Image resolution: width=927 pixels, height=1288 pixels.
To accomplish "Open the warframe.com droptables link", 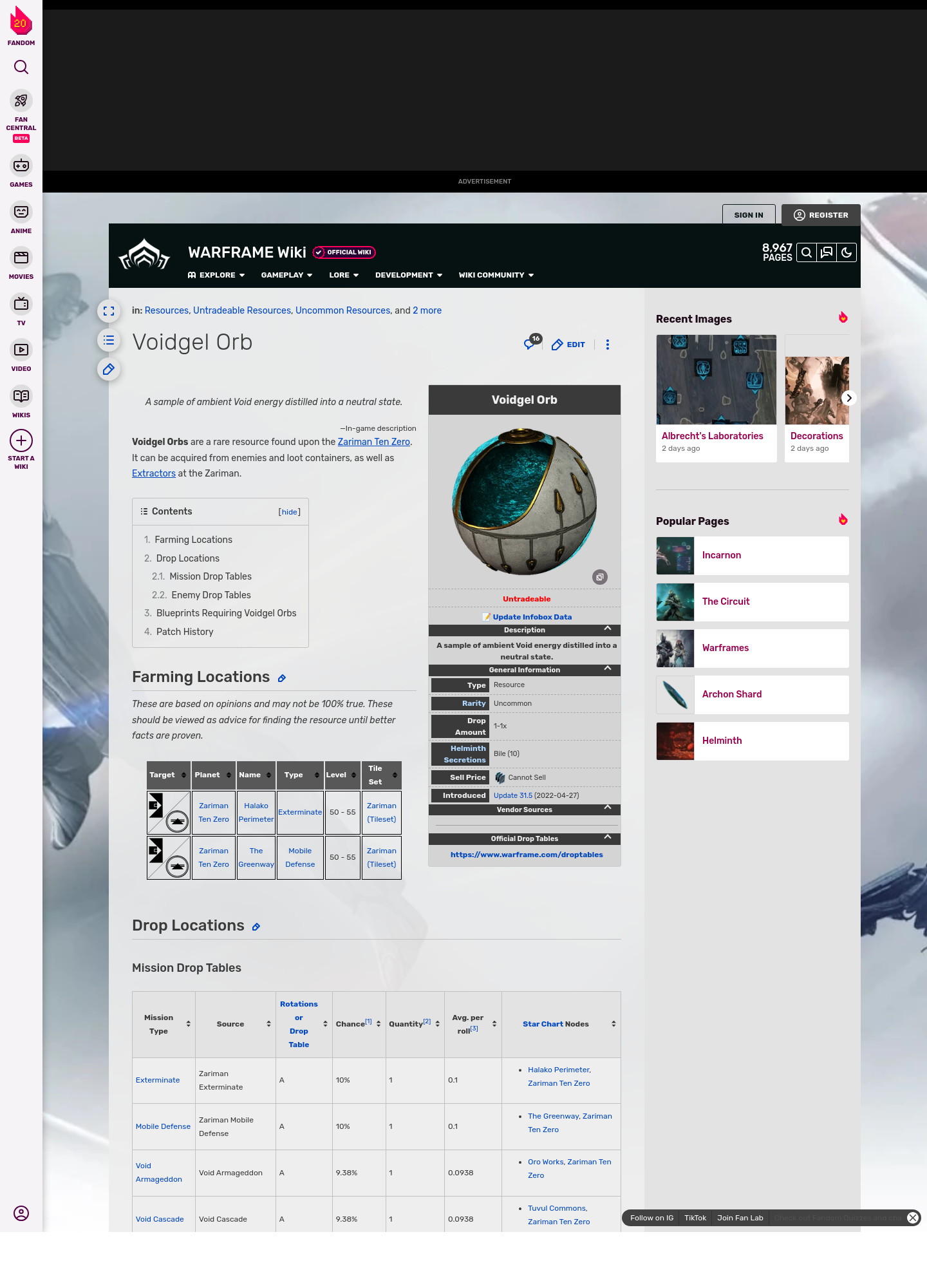I will click(527, 855).
